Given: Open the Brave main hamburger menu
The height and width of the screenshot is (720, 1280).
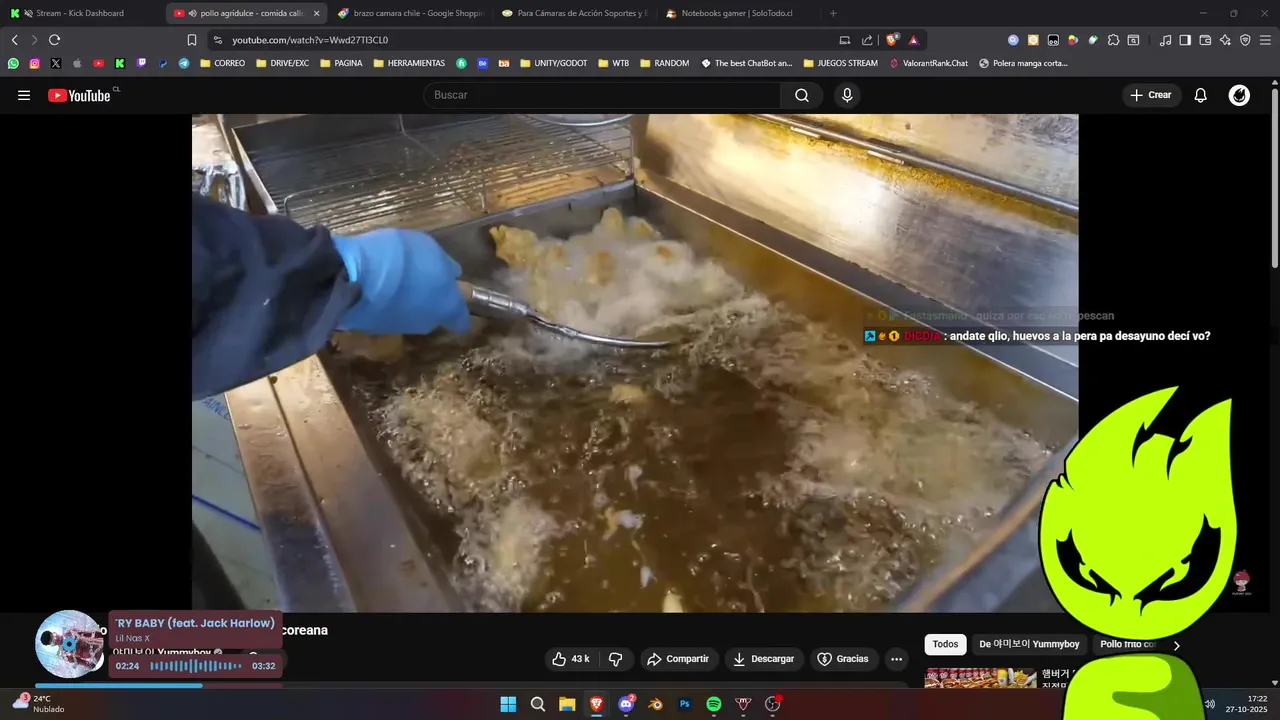Looking at the screenshot, I should 1265,40.
